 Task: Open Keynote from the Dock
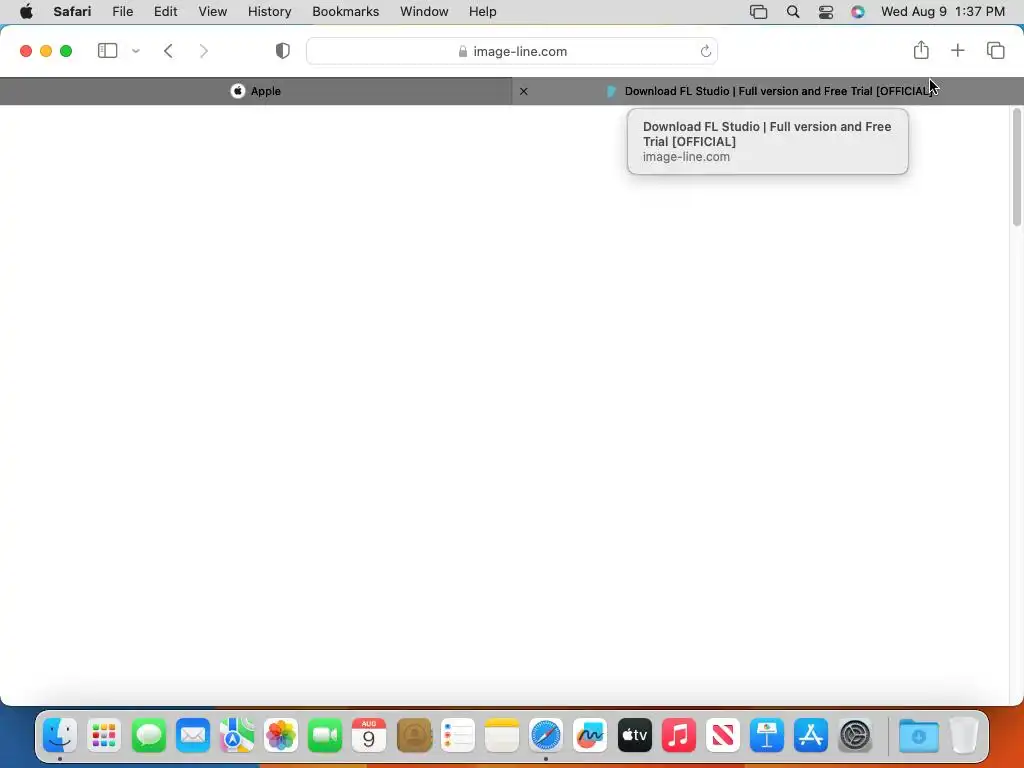767,735
